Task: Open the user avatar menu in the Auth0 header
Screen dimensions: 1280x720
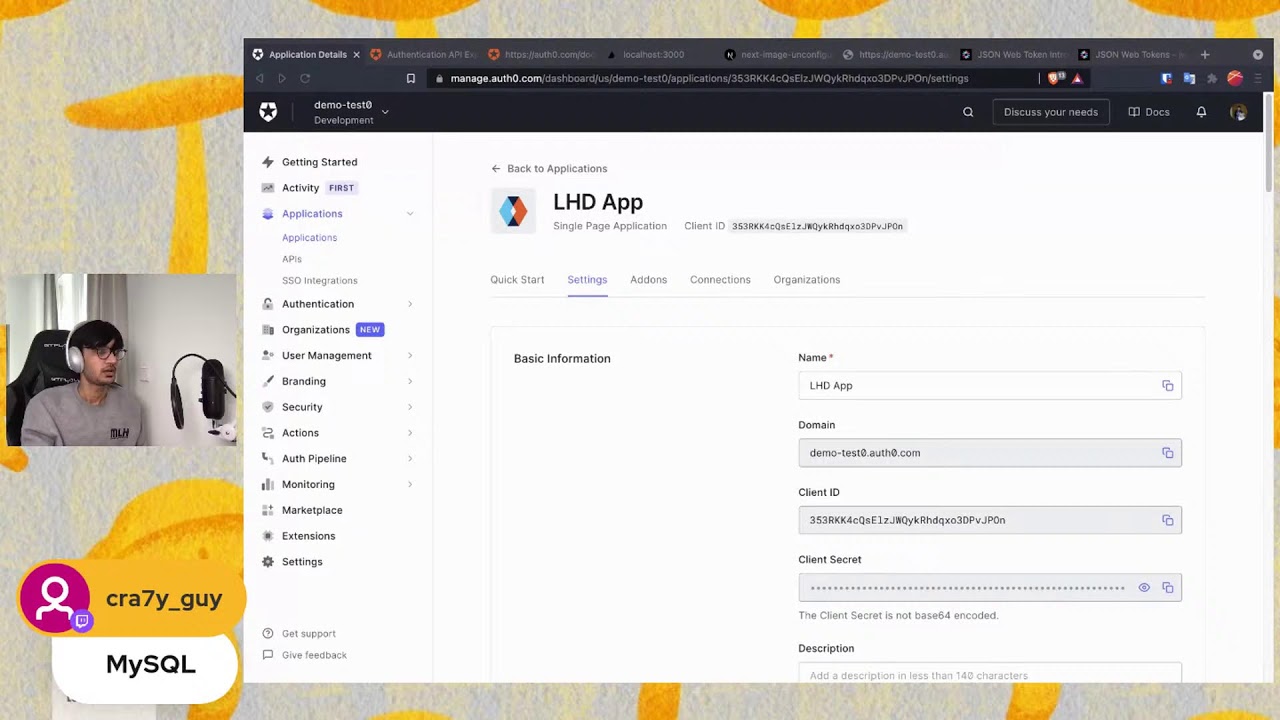Action: [x=1238, y=112]
